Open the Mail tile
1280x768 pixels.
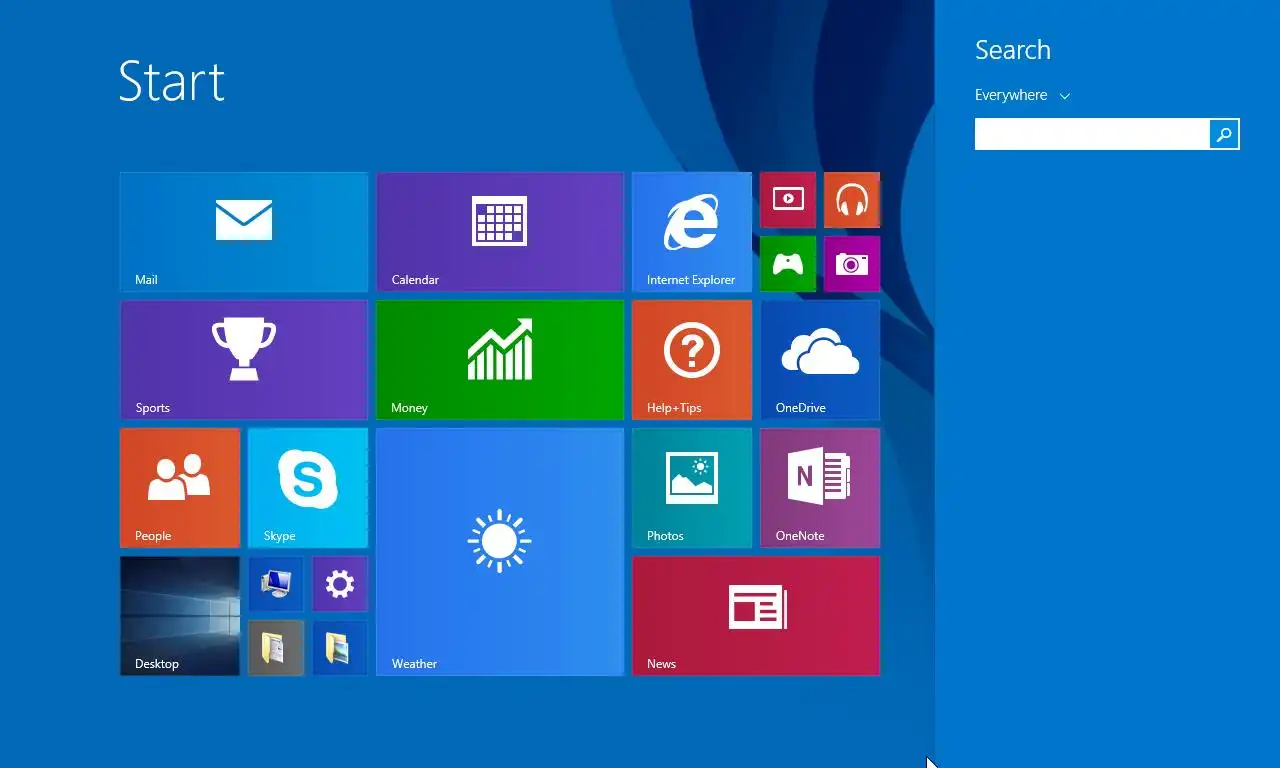[x=244, y=232]
